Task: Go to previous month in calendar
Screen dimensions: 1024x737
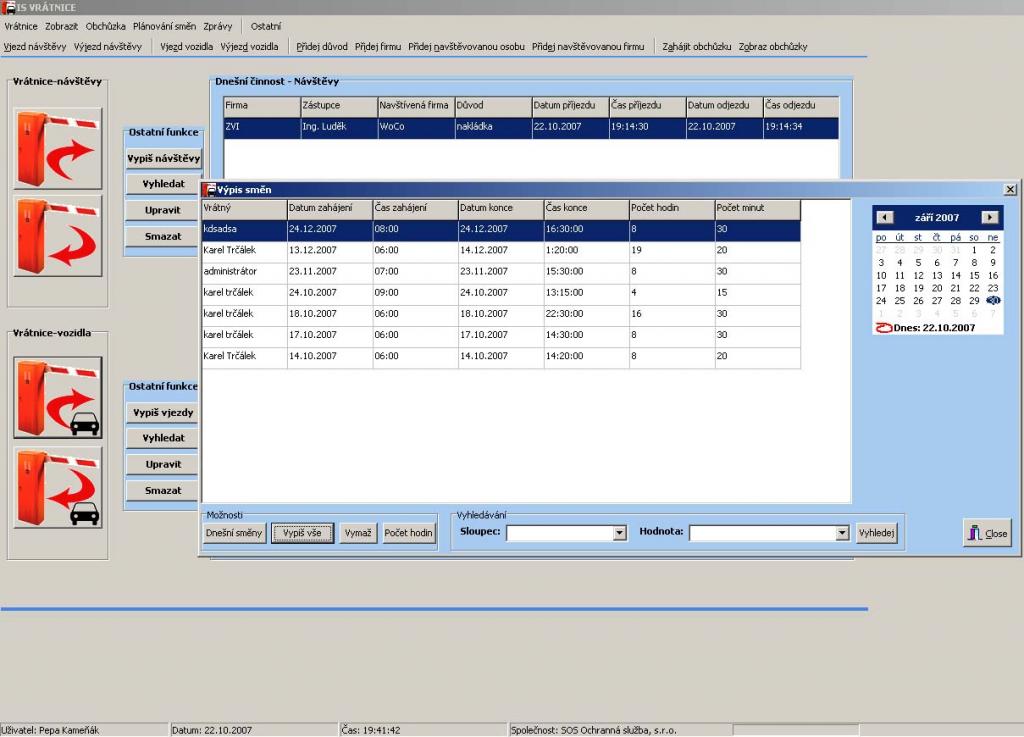Action: (884, 217)
